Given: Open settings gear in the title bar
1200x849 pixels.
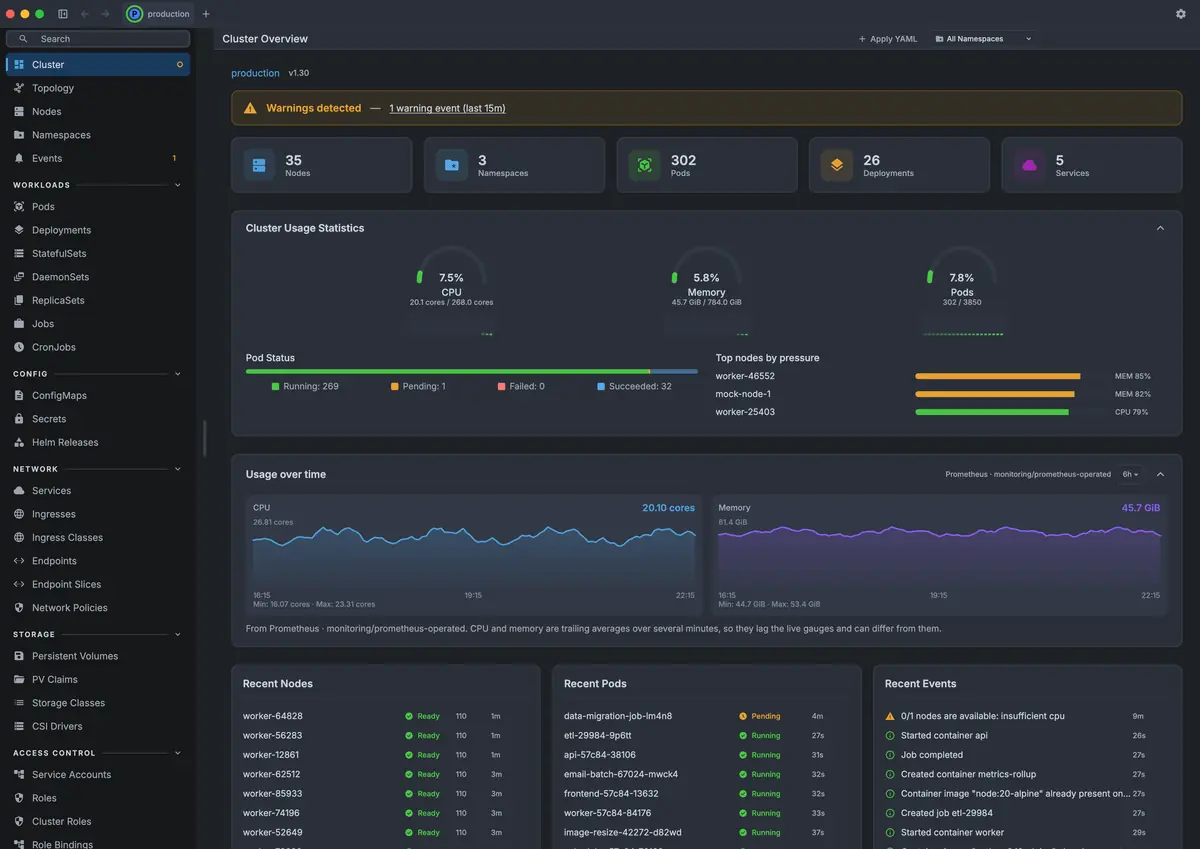Looking at the screenshot, I should click(1181, 14).
